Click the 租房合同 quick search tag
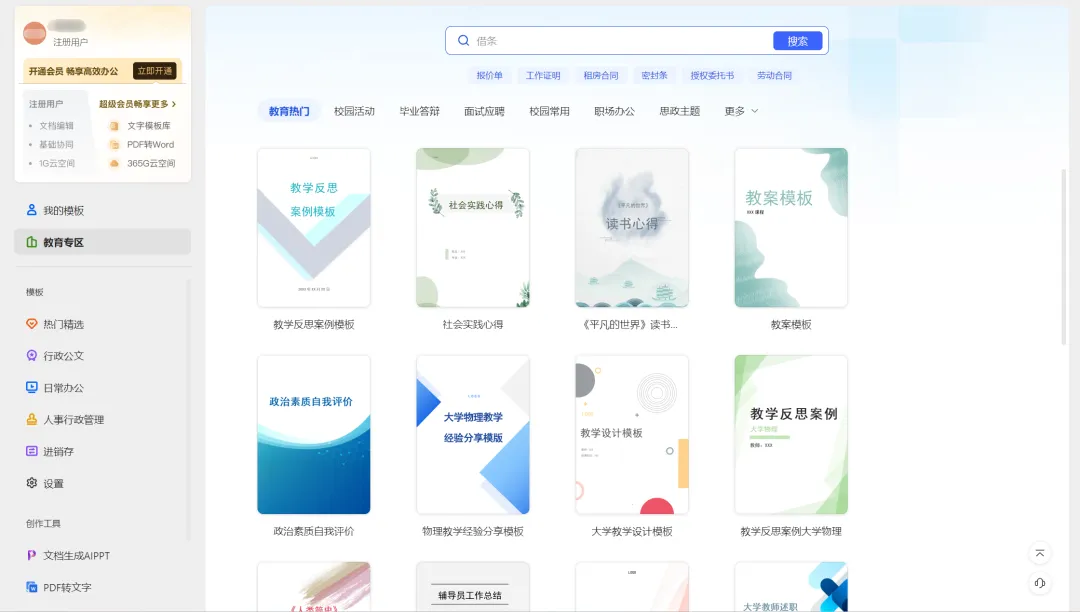This screenshot has width=1080, height=612. tap(601, 75)
